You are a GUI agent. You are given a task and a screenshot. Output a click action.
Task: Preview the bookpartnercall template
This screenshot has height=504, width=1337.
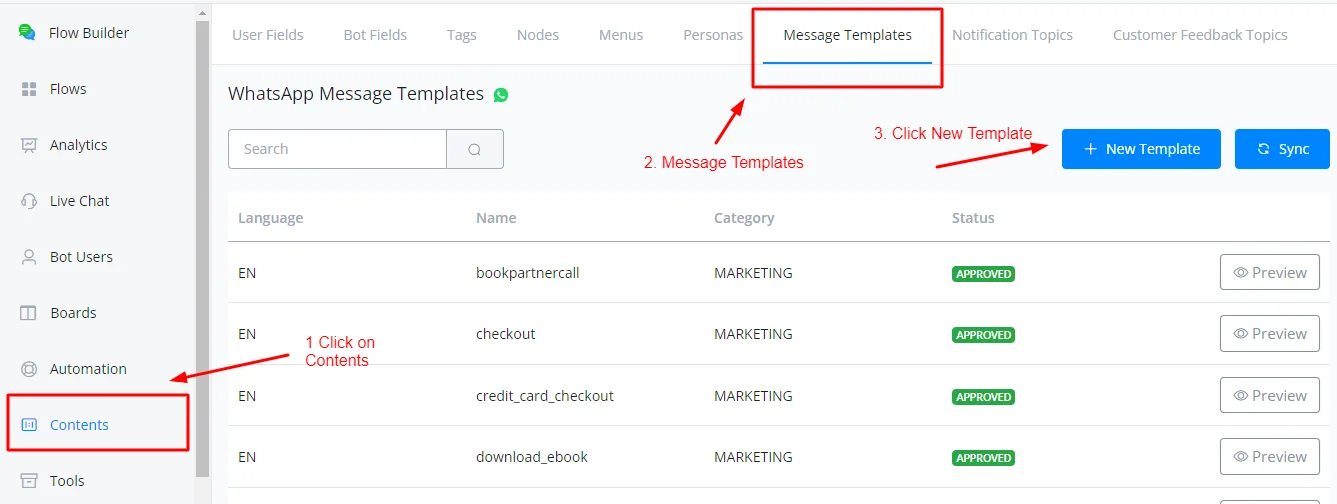point(1270,272)
